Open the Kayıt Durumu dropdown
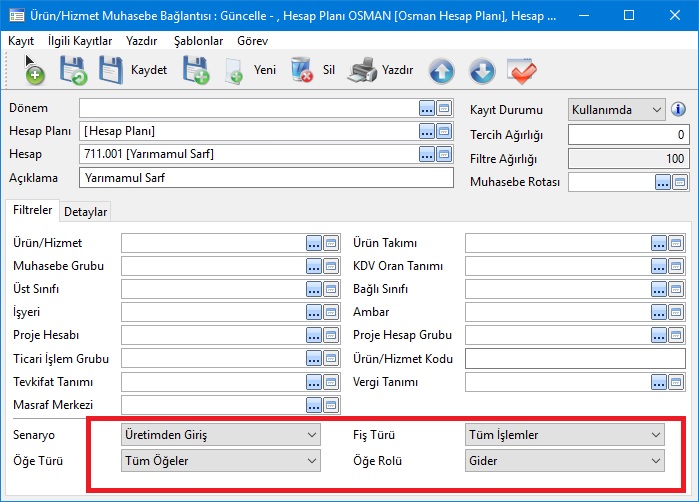This screenshot has height=502, width=699. (x=616, y=109)
